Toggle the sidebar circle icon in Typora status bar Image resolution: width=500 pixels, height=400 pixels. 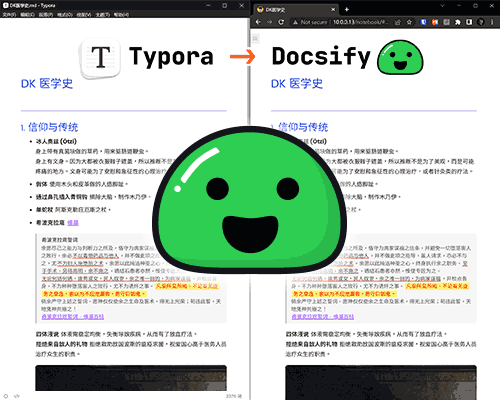(x=6, y=396)
